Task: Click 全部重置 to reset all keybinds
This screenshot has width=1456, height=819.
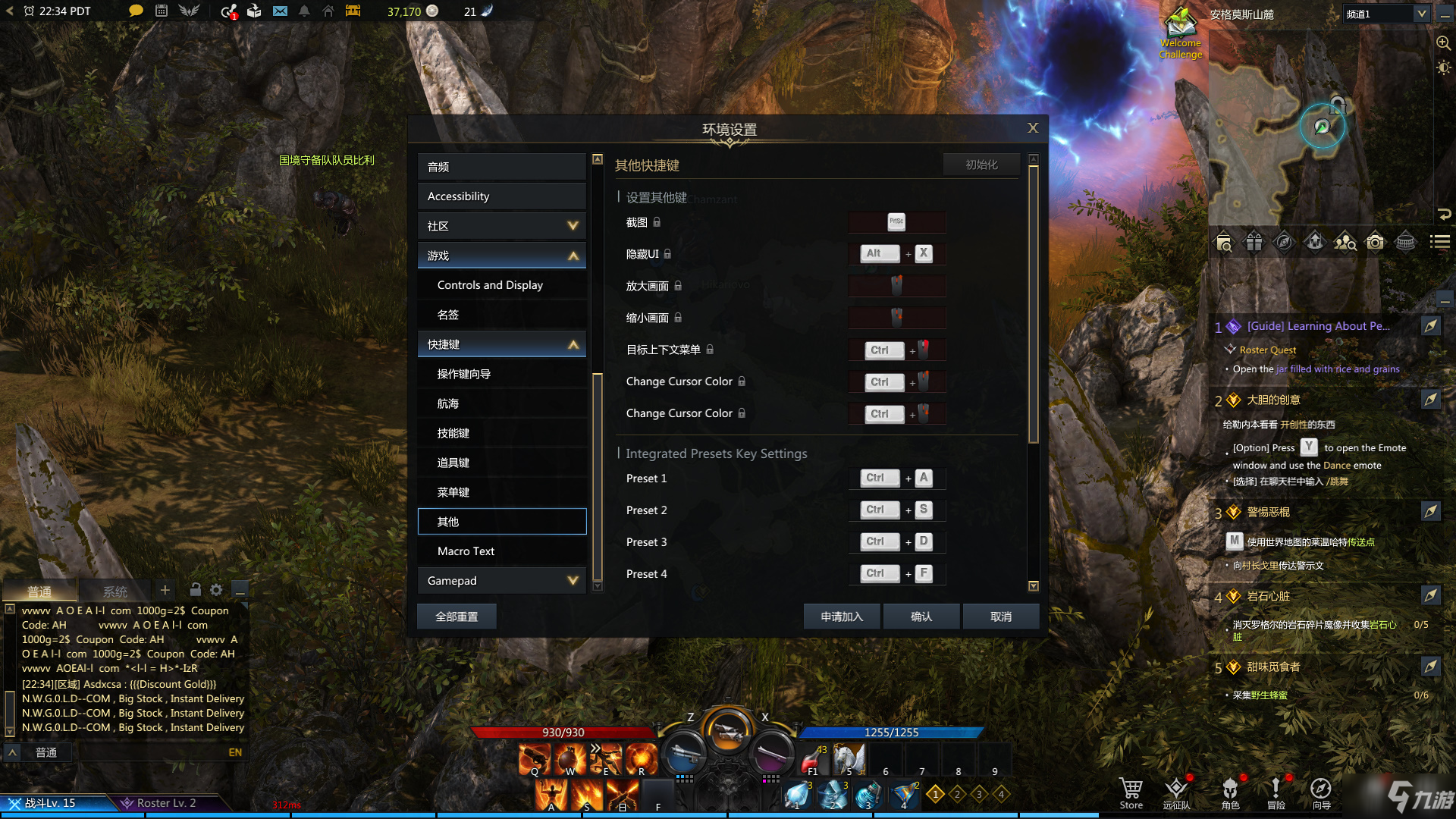Action: pyautogui.click(x=454, y=616)
